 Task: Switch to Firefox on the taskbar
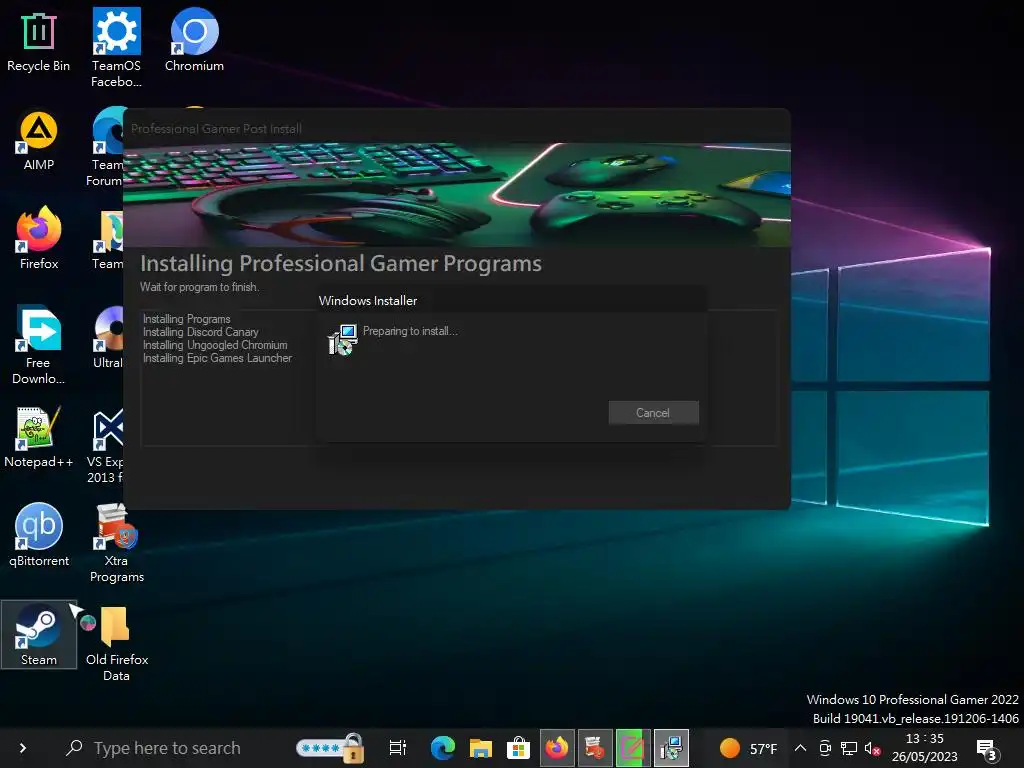(x=556, y=748)
